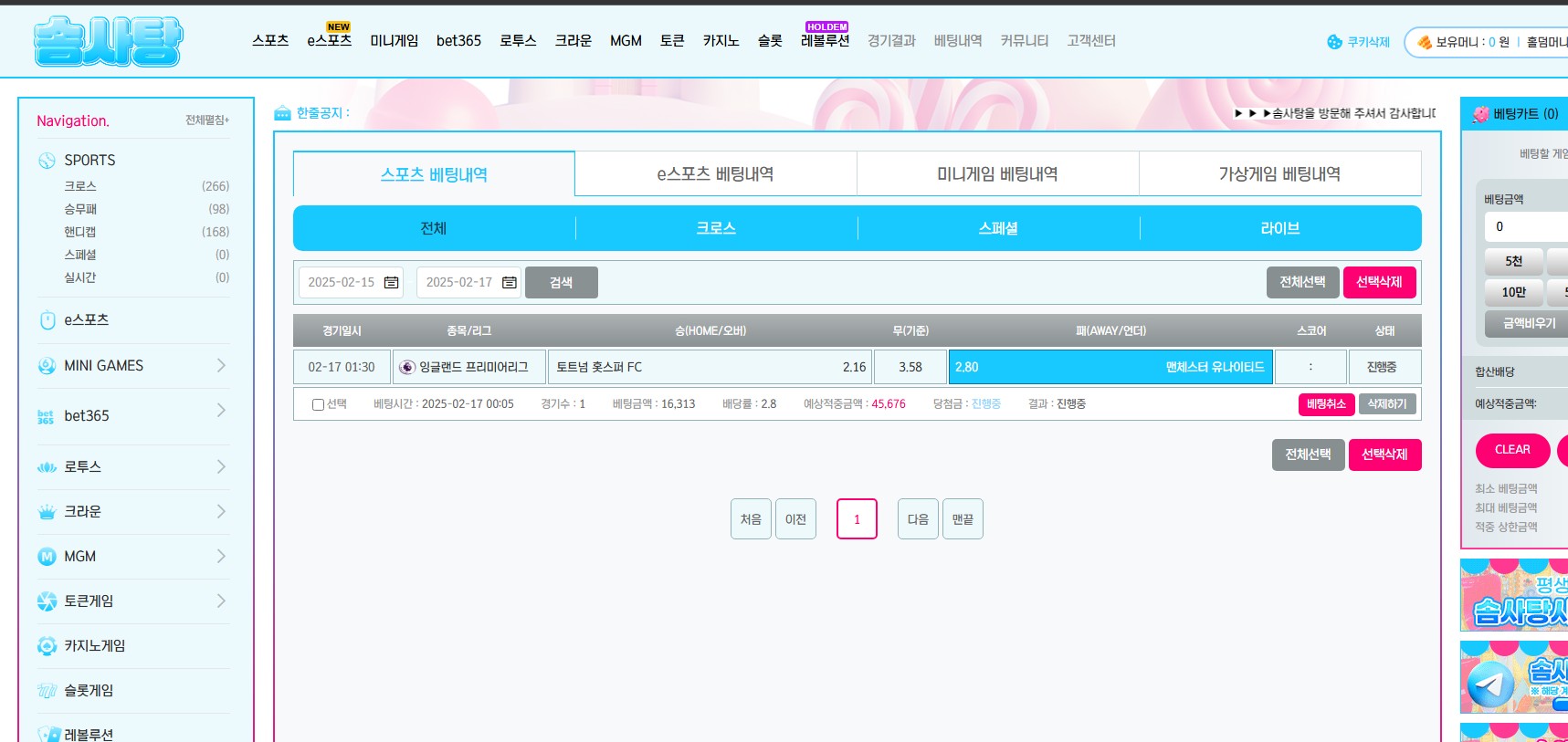Open calendar icon for end date 2025-02-17
The image size is (1568, 742).
coord(510,283)
